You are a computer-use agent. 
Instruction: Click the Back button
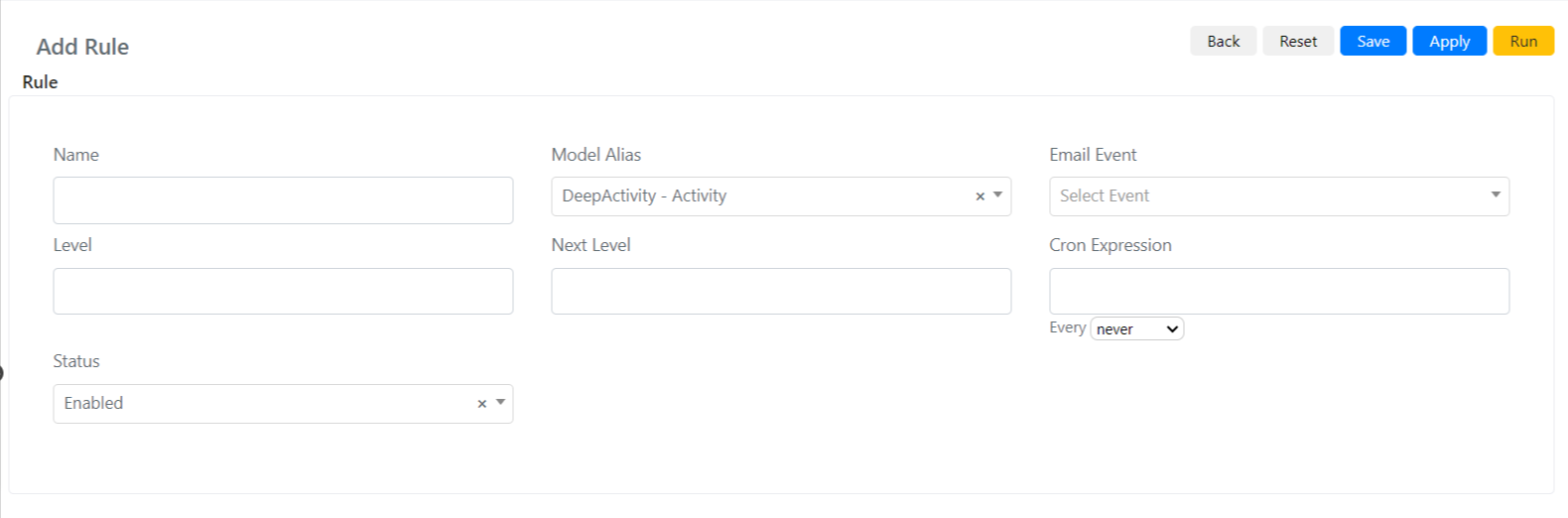(x=1223, y=41)
